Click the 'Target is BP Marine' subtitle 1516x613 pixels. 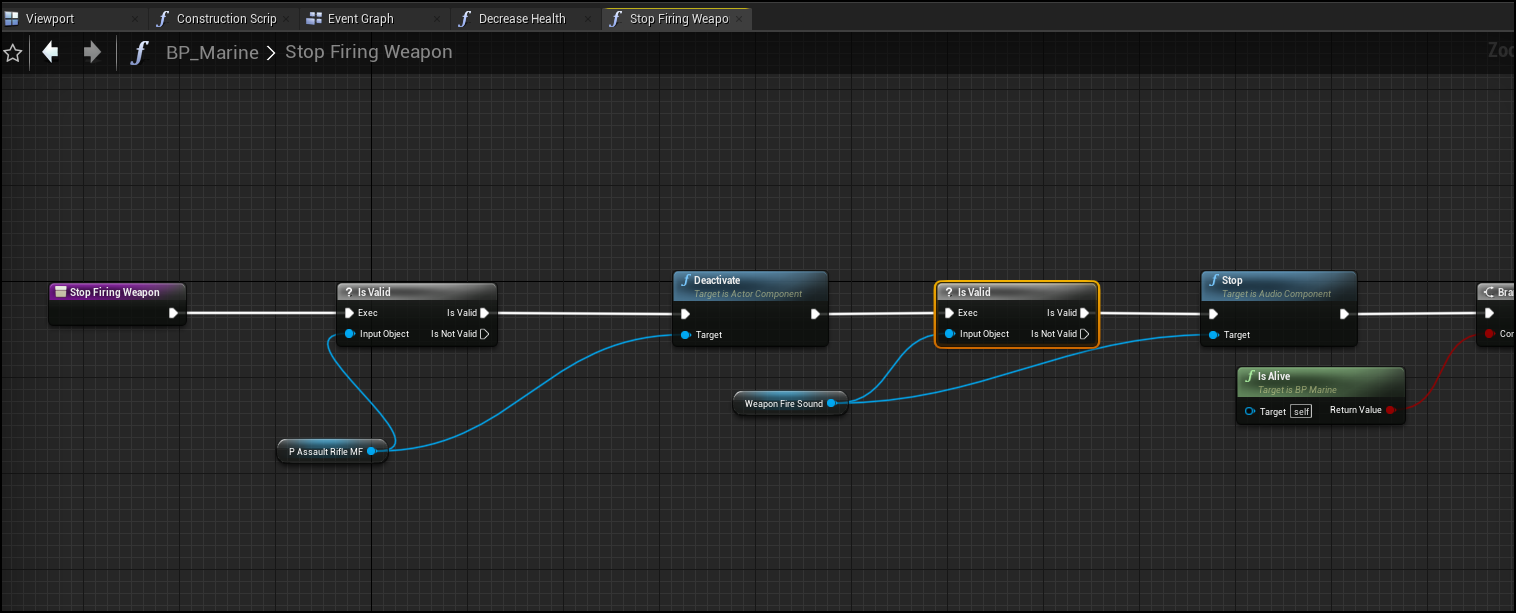click(x=1297, y=390)
